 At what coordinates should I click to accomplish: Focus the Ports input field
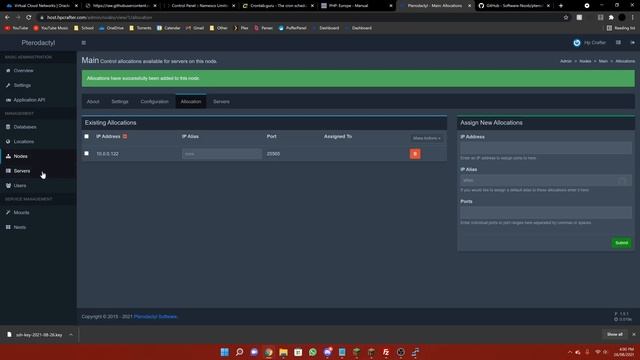pos(546,213)
